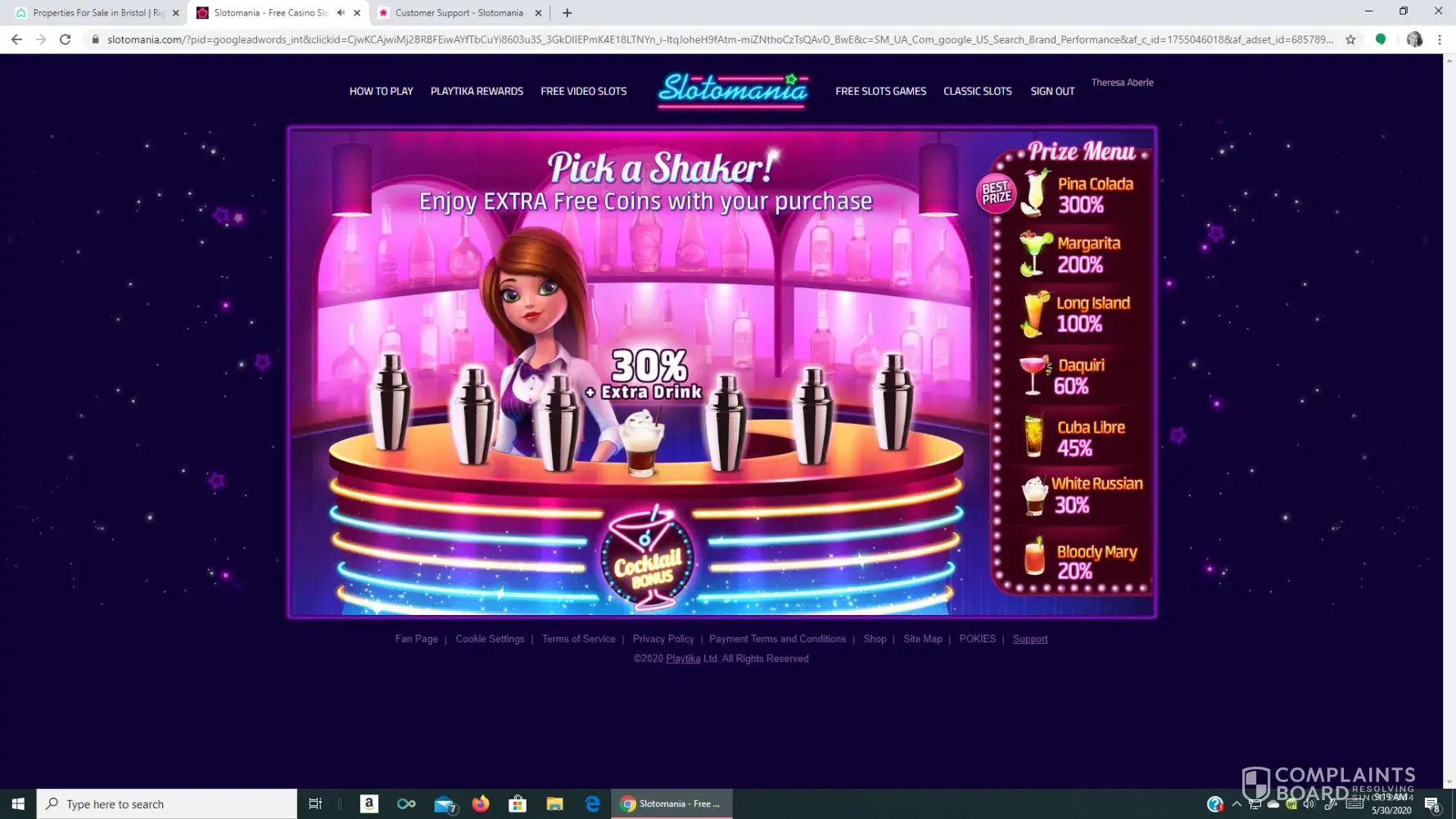
Task: Go back to the previous page
Action: coord(16,39)
